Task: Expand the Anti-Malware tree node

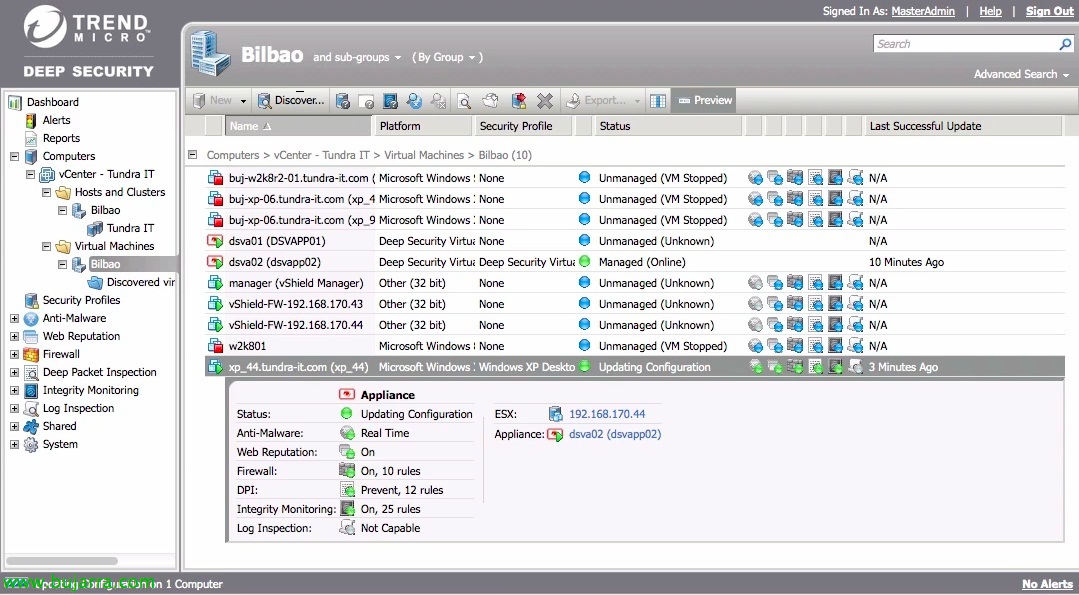Action: pyautogui.click(x=14, y=318)
